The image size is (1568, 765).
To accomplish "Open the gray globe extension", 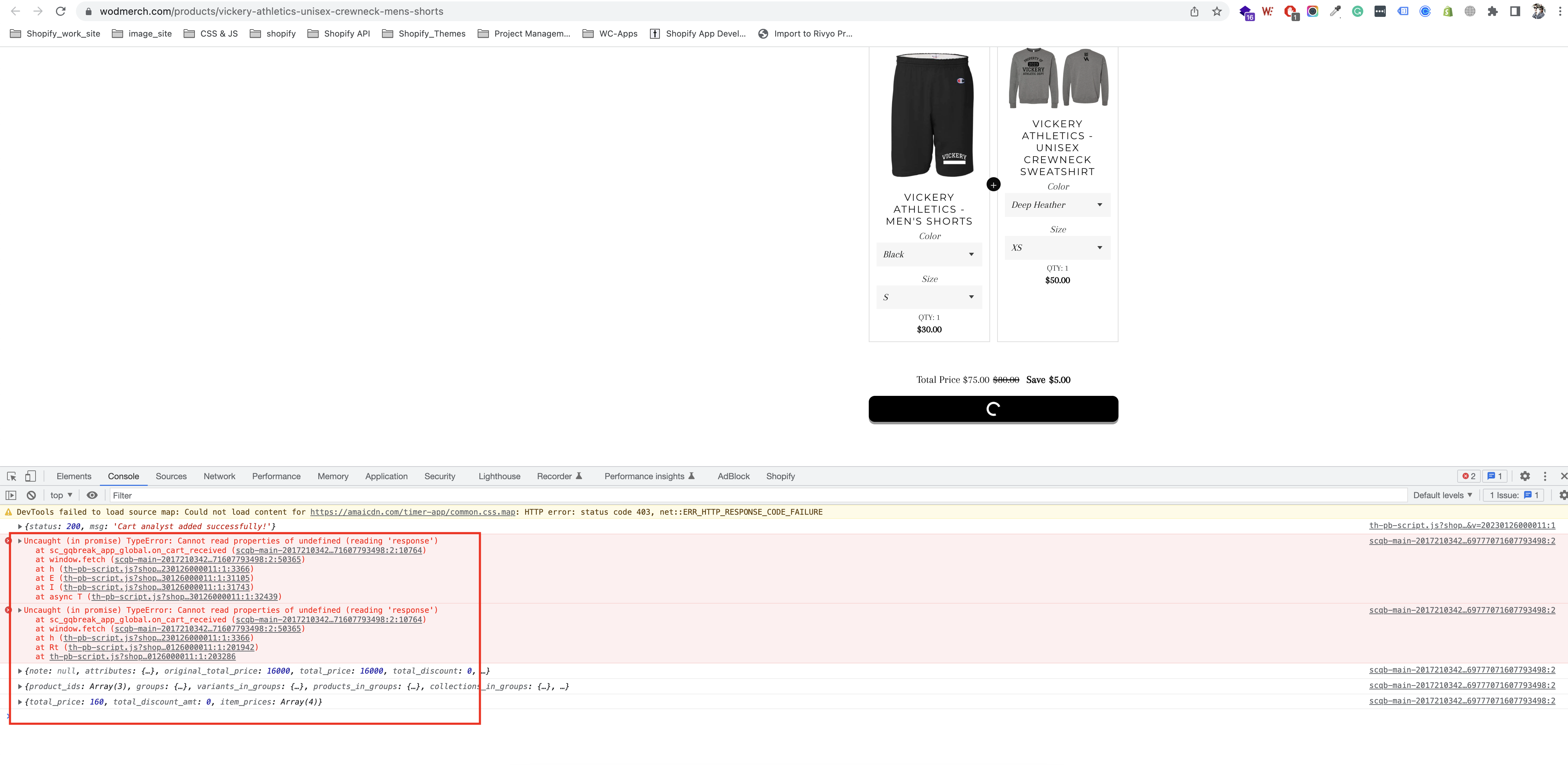I will pyautogui.click(x=1470, y=11).
